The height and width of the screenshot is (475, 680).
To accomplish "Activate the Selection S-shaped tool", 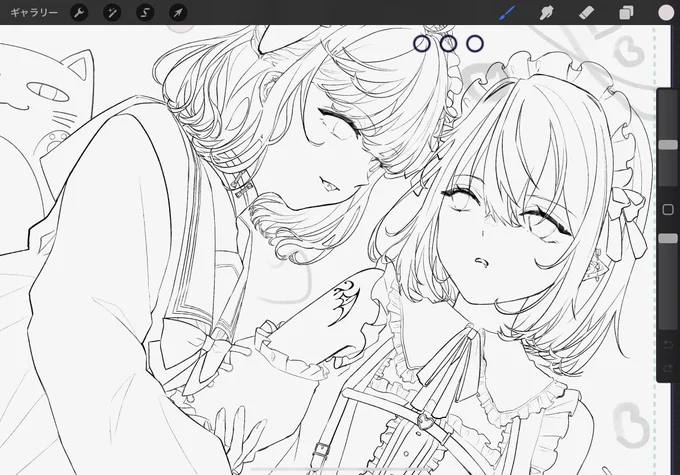I will click(145, 13).
